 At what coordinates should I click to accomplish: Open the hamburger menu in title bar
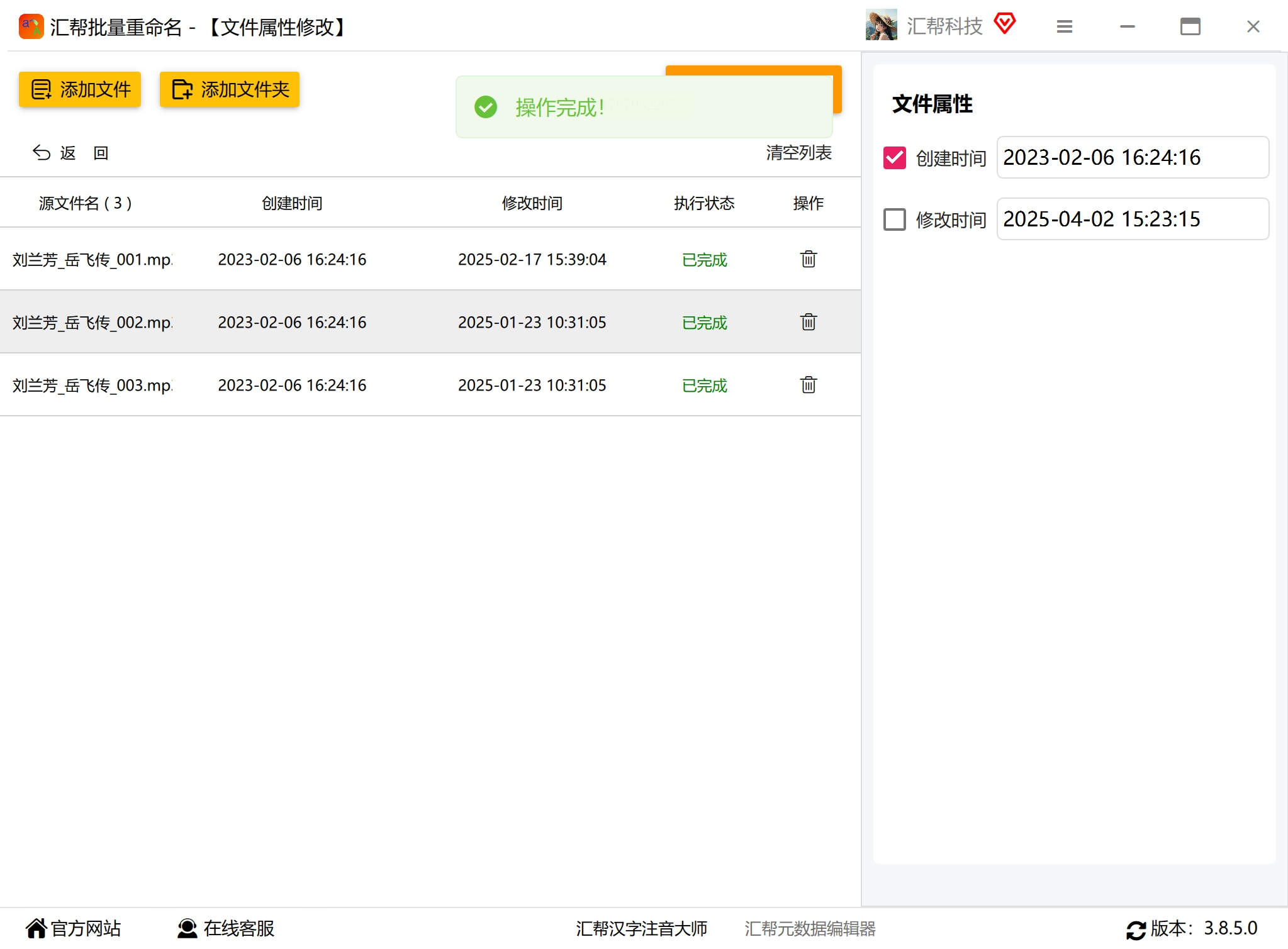pos(1064,26)
